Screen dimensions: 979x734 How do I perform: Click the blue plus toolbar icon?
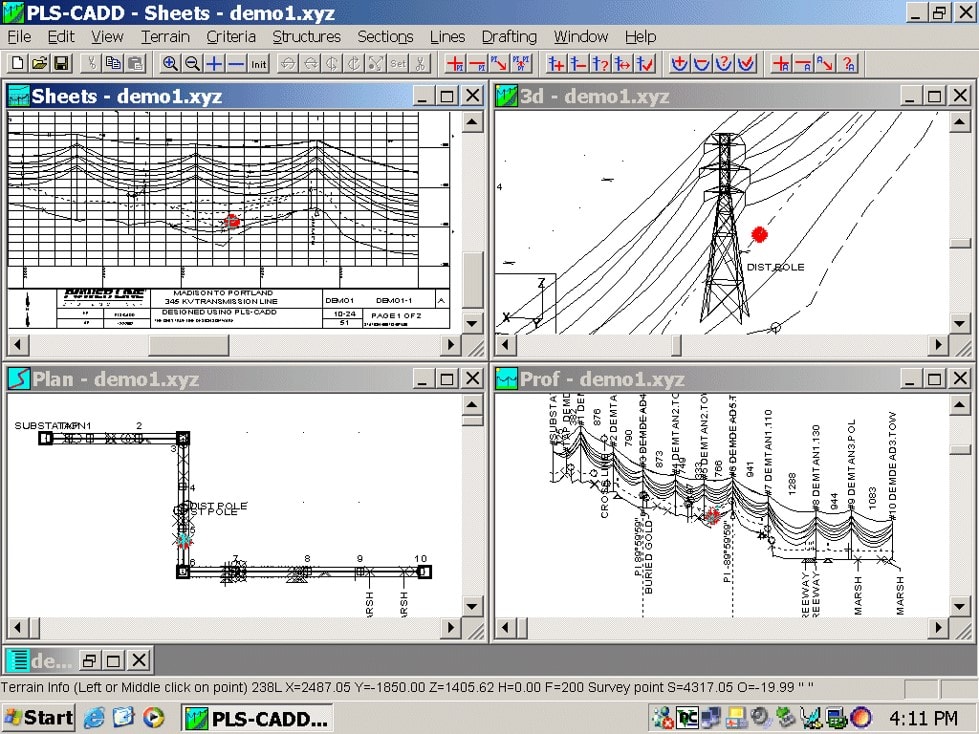[214, 63]
